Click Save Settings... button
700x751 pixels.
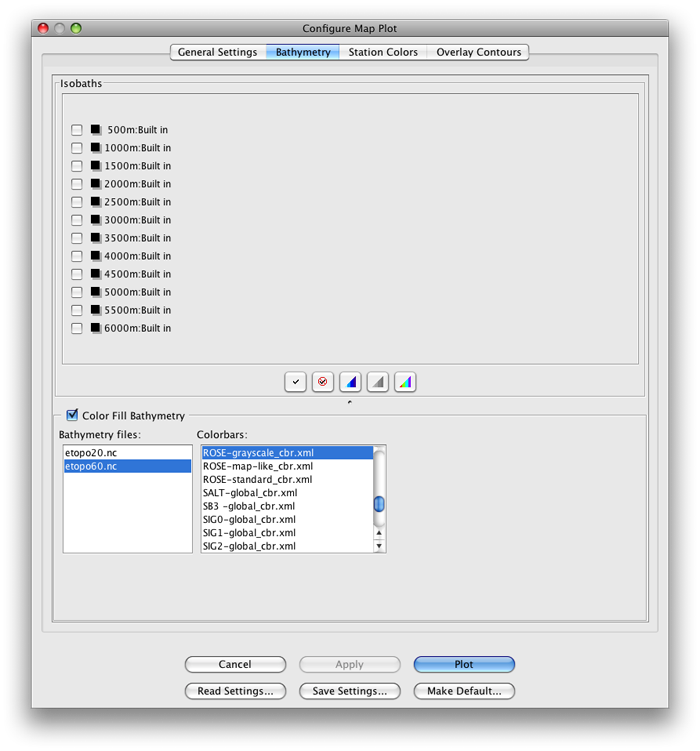tap(350, 691)
